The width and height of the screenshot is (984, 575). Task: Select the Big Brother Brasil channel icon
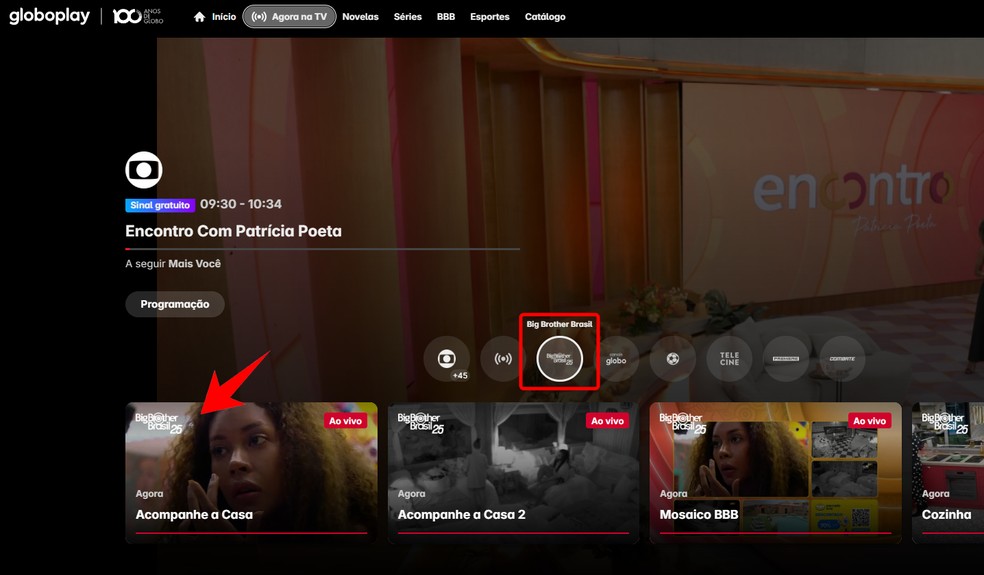click(559, 359)
